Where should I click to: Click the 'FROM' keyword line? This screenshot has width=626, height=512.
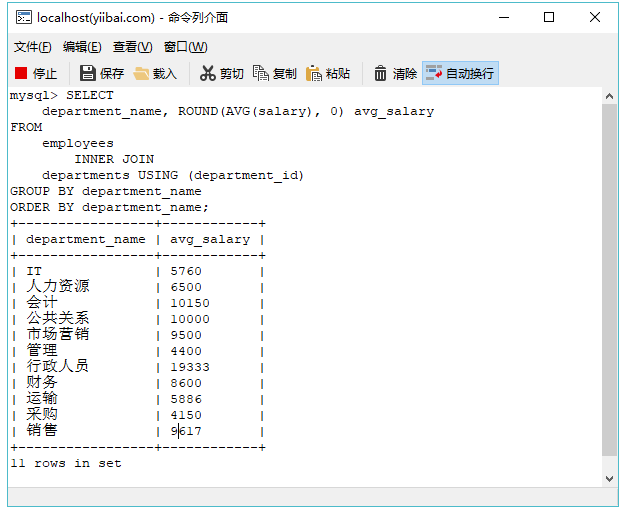tap(26, 127)
